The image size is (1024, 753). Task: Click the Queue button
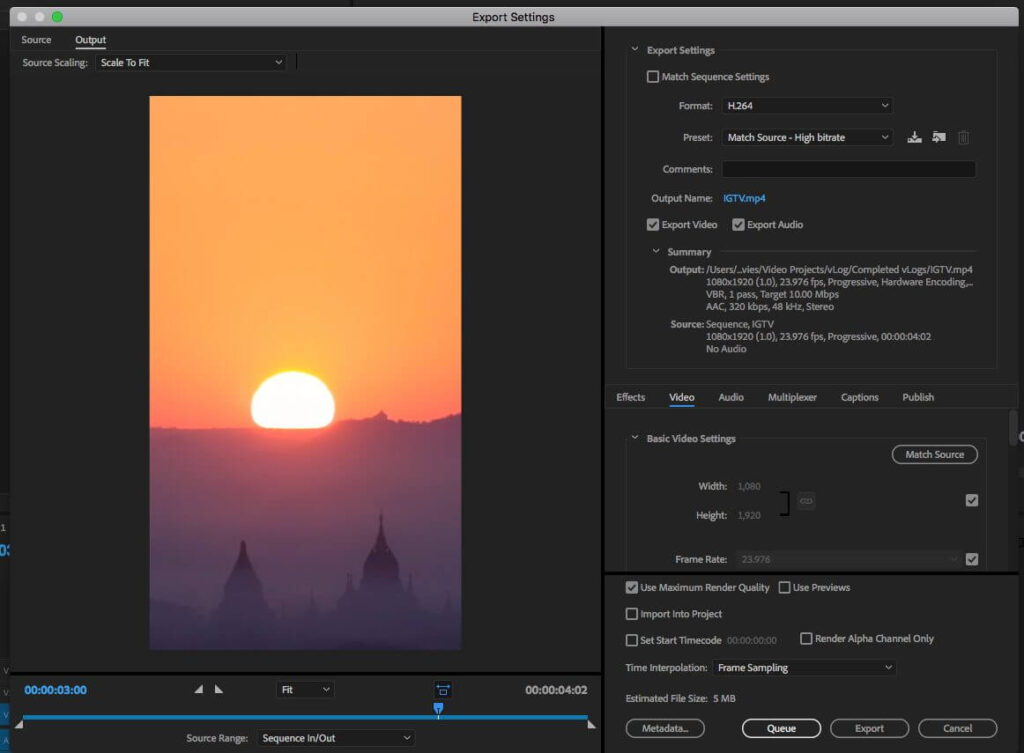pyautogui.click(x=781, y=728)
